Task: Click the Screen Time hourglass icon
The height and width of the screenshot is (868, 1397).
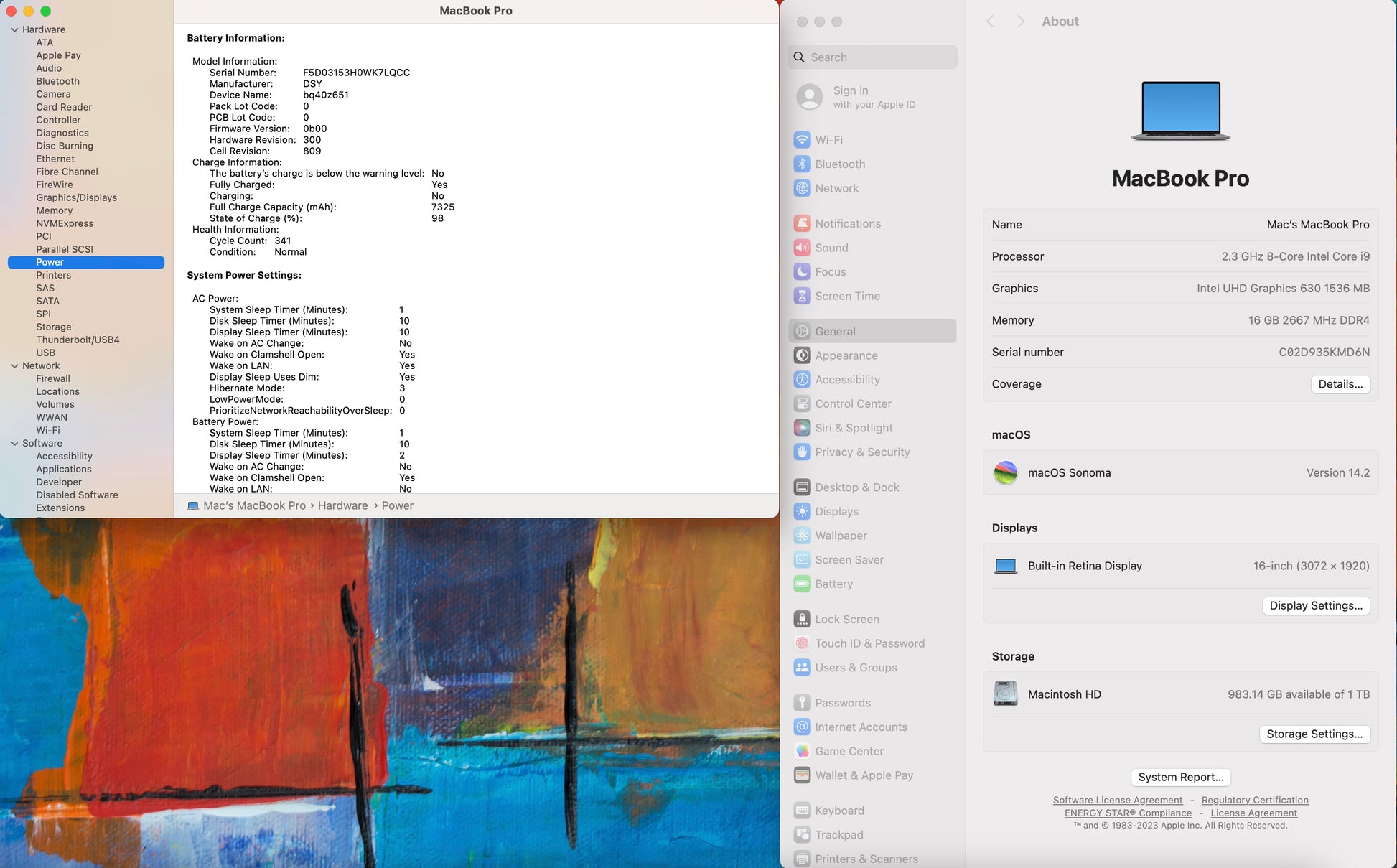Action: point(802,296)
